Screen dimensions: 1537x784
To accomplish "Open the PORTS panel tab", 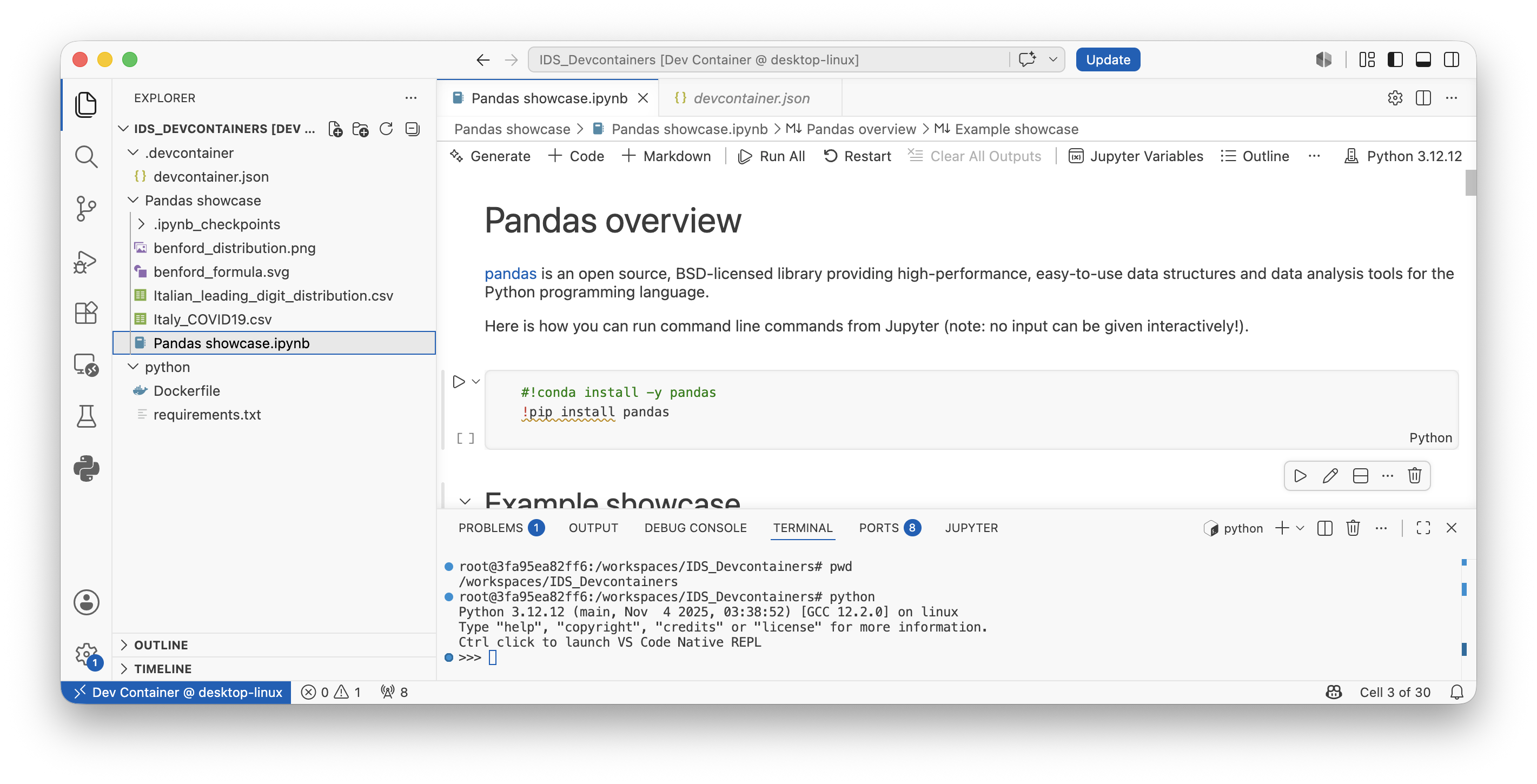I will click(890, 528).
